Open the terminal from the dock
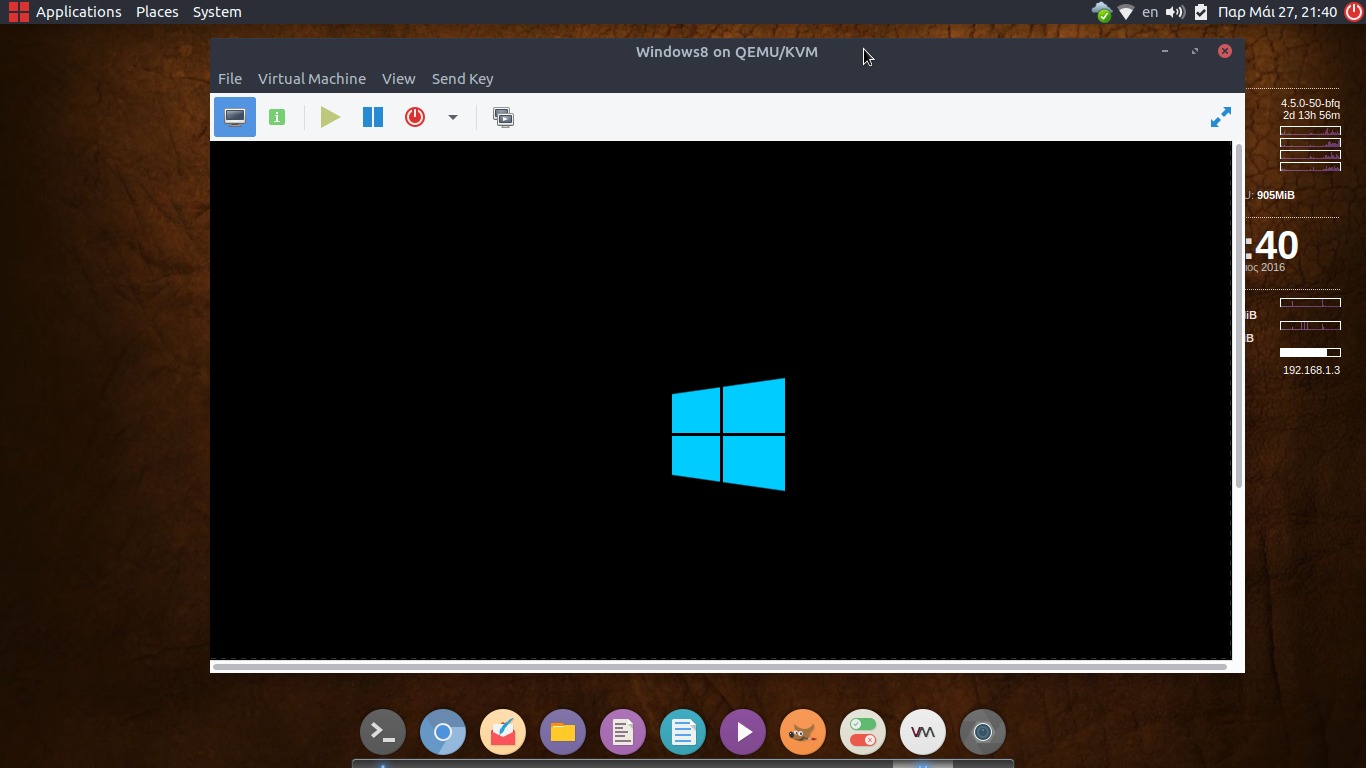Screen dimensions: 1366x768 (382, 733)
